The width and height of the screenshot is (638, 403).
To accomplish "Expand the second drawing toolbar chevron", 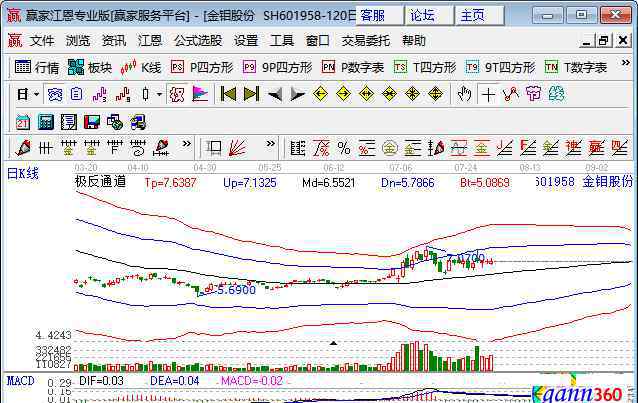I will 271,144.
